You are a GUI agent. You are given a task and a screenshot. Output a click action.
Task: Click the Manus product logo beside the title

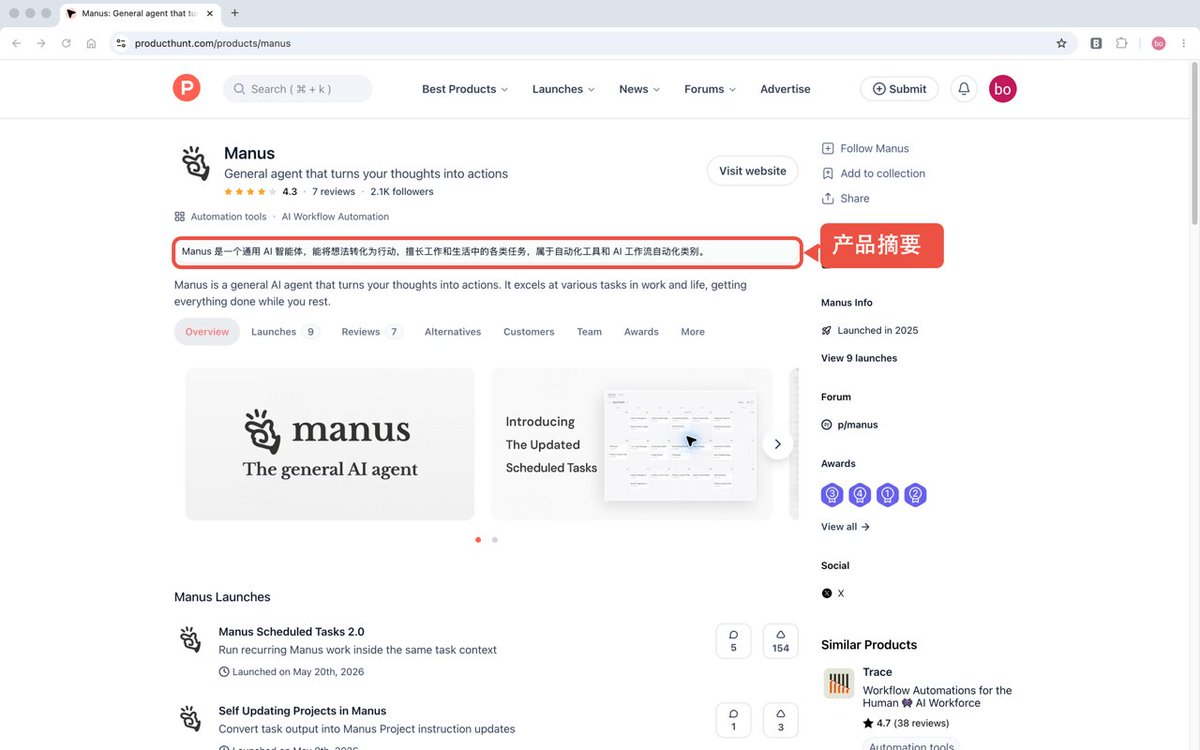pos(195,163)
